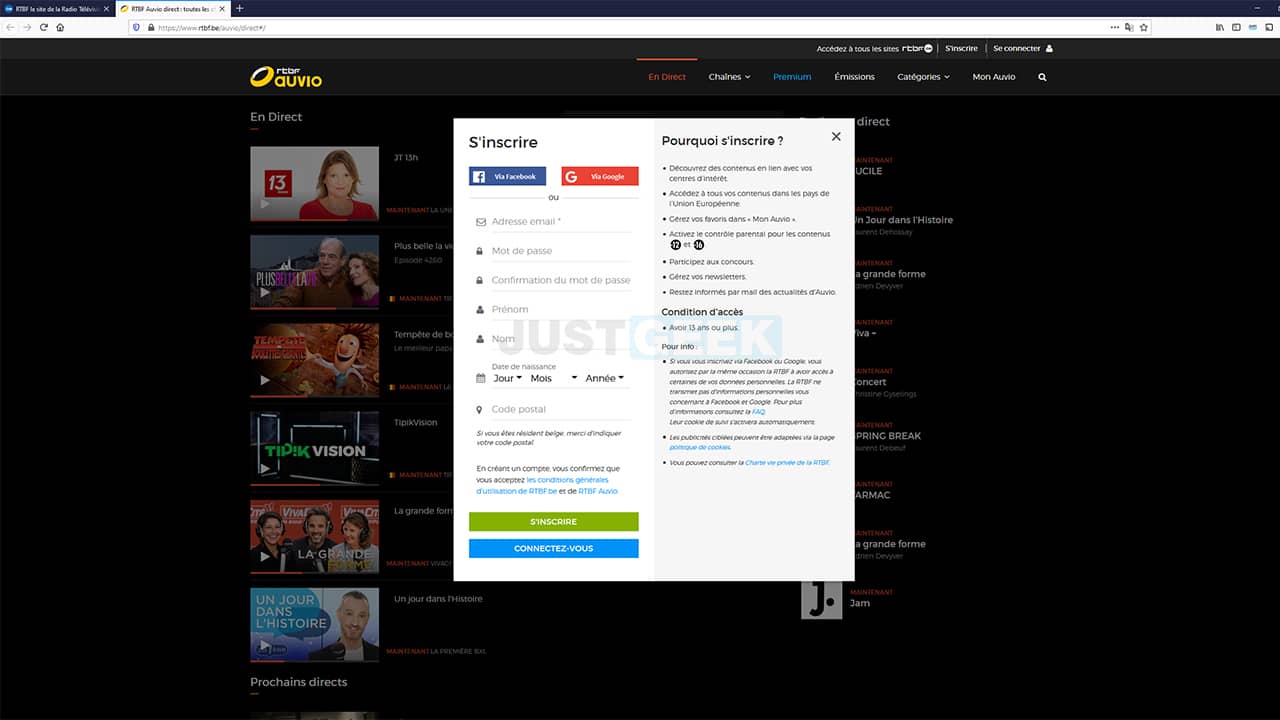This screenshot has height=720, width=1280.
Task: Click S'inscrire link in top bar
Action: [961, 48]
